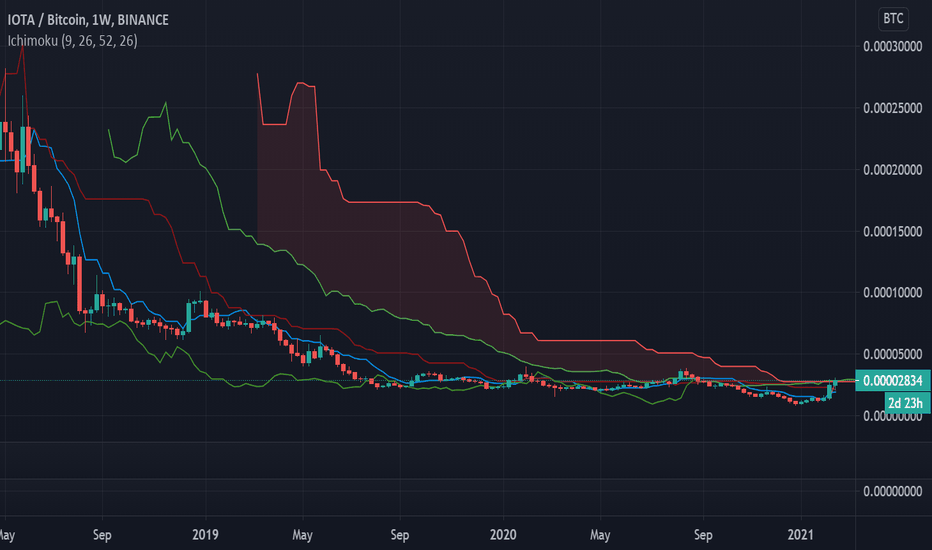
Task: Click the 0.00000000 lower pane axis label
Action: [x=893, y=491]
